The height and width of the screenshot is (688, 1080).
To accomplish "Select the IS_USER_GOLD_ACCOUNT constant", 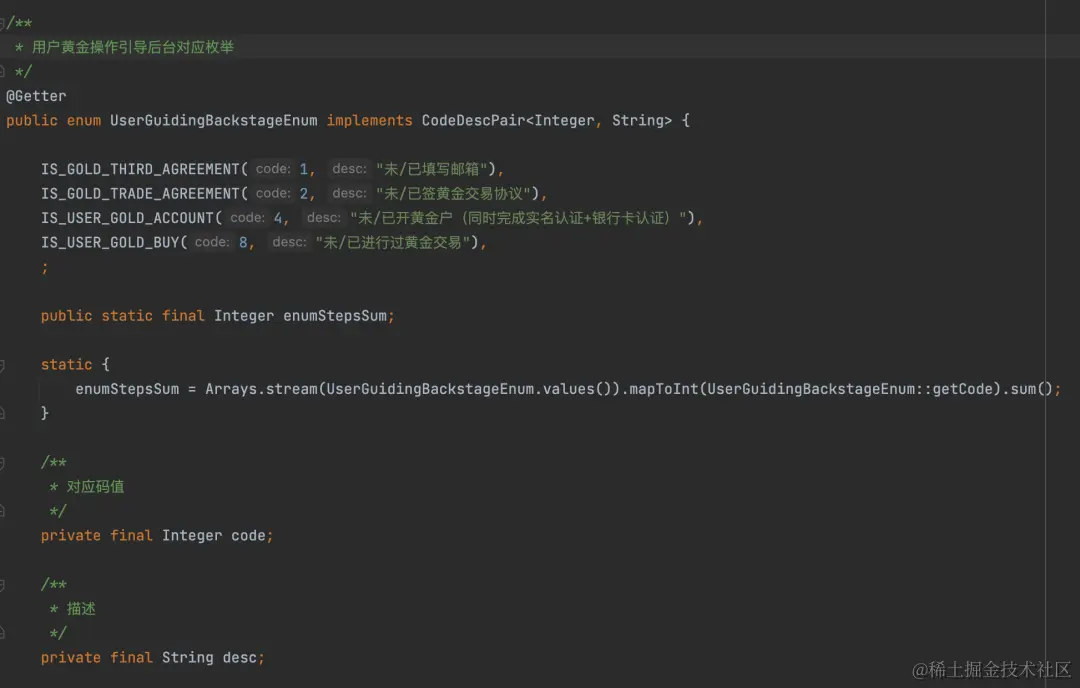I will [x=127, y=218].
